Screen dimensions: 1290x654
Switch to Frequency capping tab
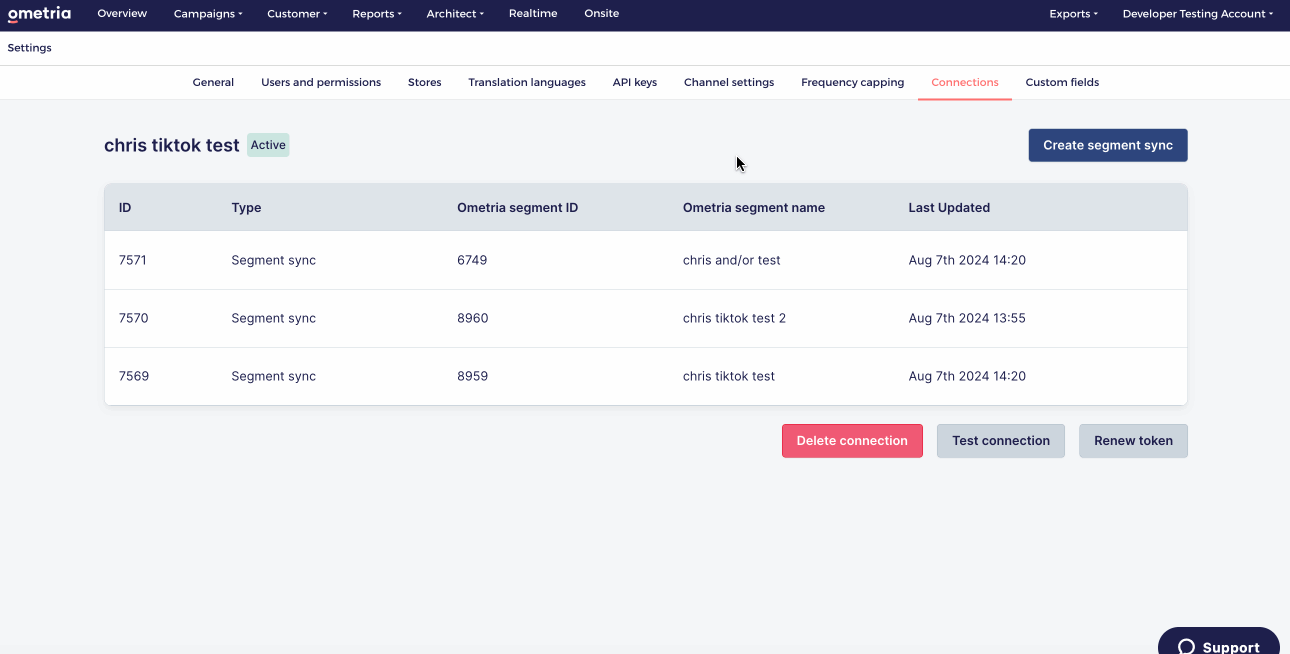852,82
